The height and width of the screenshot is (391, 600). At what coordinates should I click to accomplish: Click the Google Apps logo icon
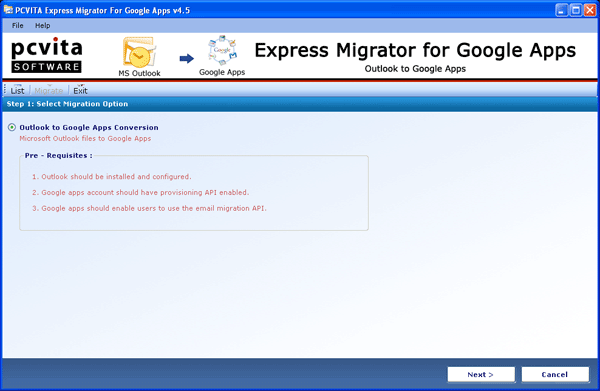point(222,51)
